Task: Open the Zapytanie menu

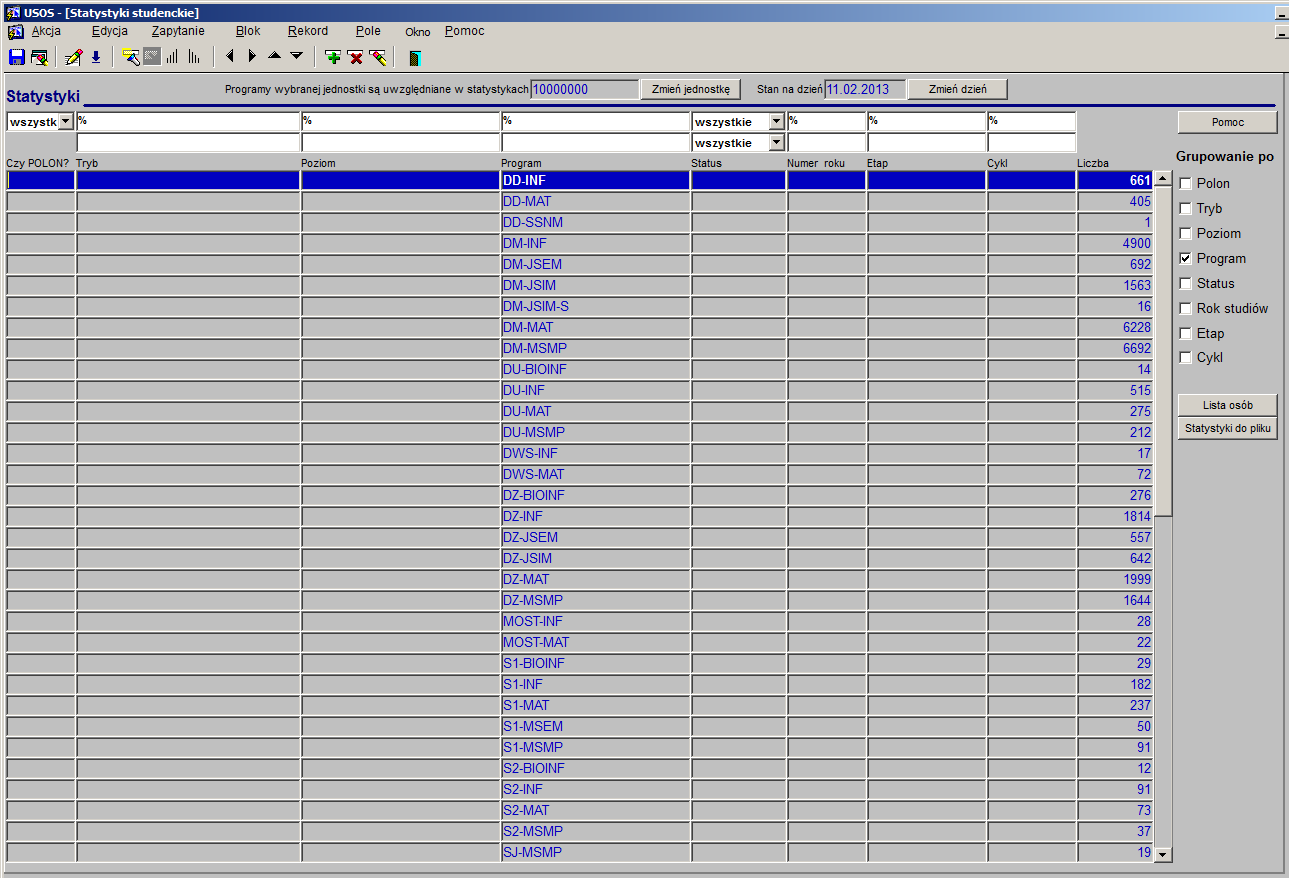Action: pos(178,31)
